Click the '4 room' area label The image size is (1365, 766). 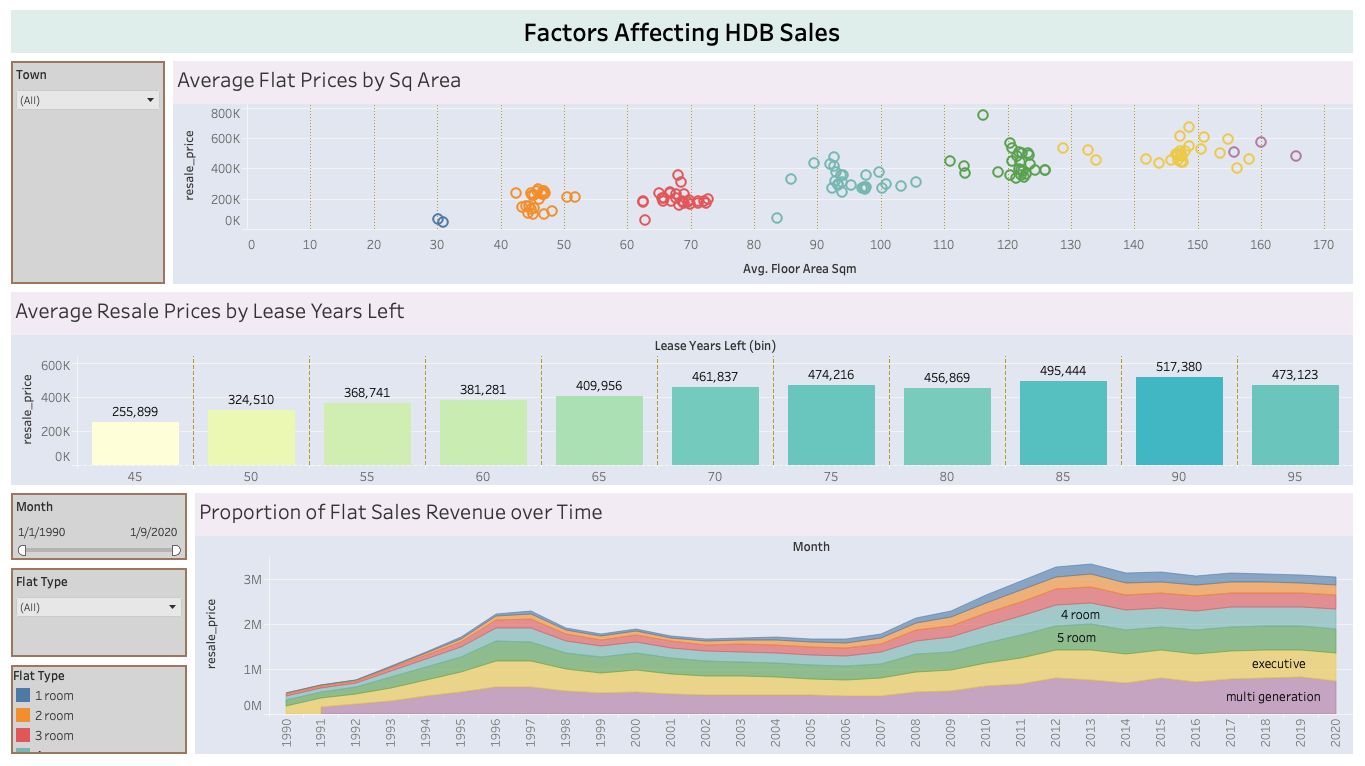[x=1080, y=615]
